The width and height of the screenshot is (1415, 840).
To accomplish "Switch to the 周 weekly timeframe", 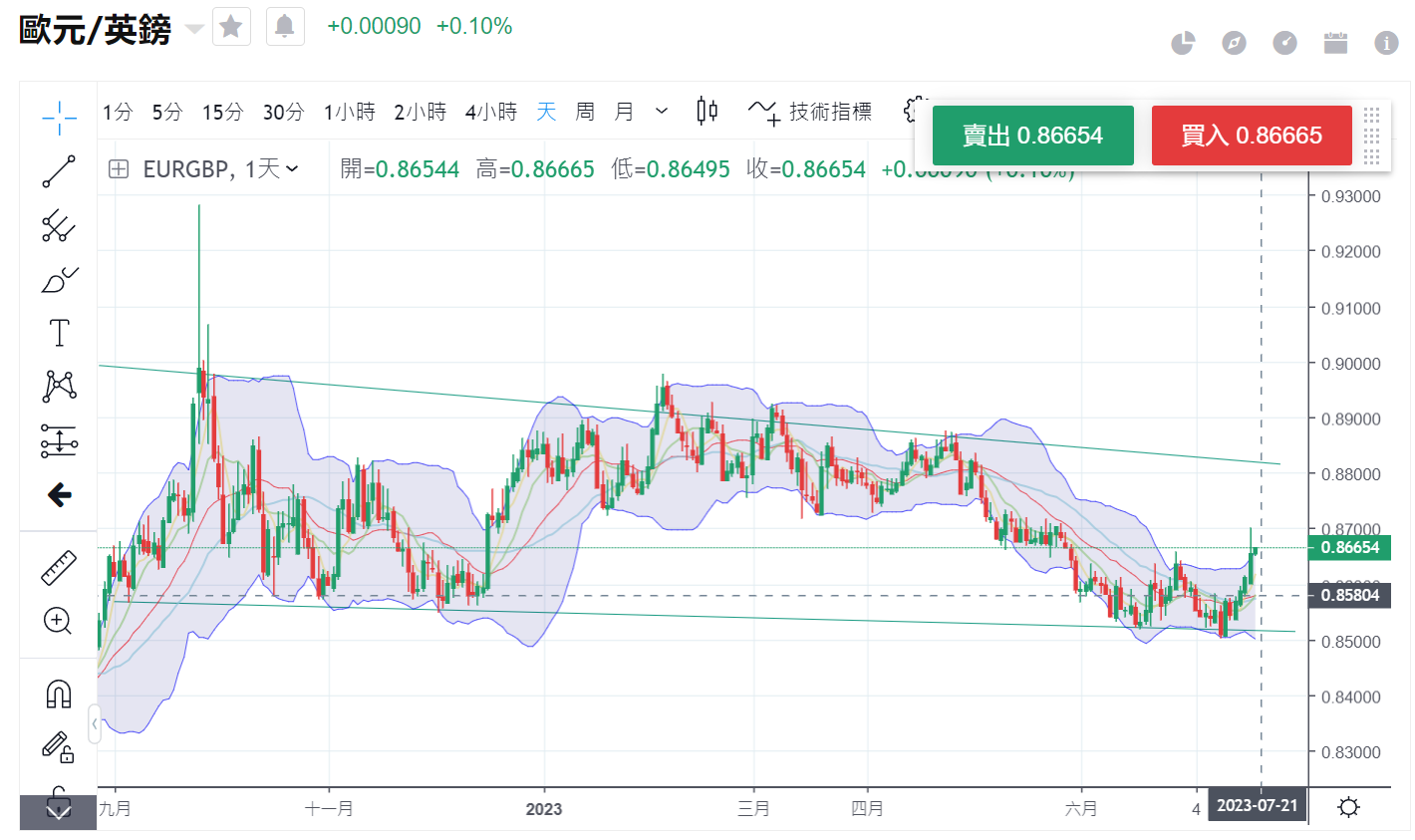I will 585,112.
